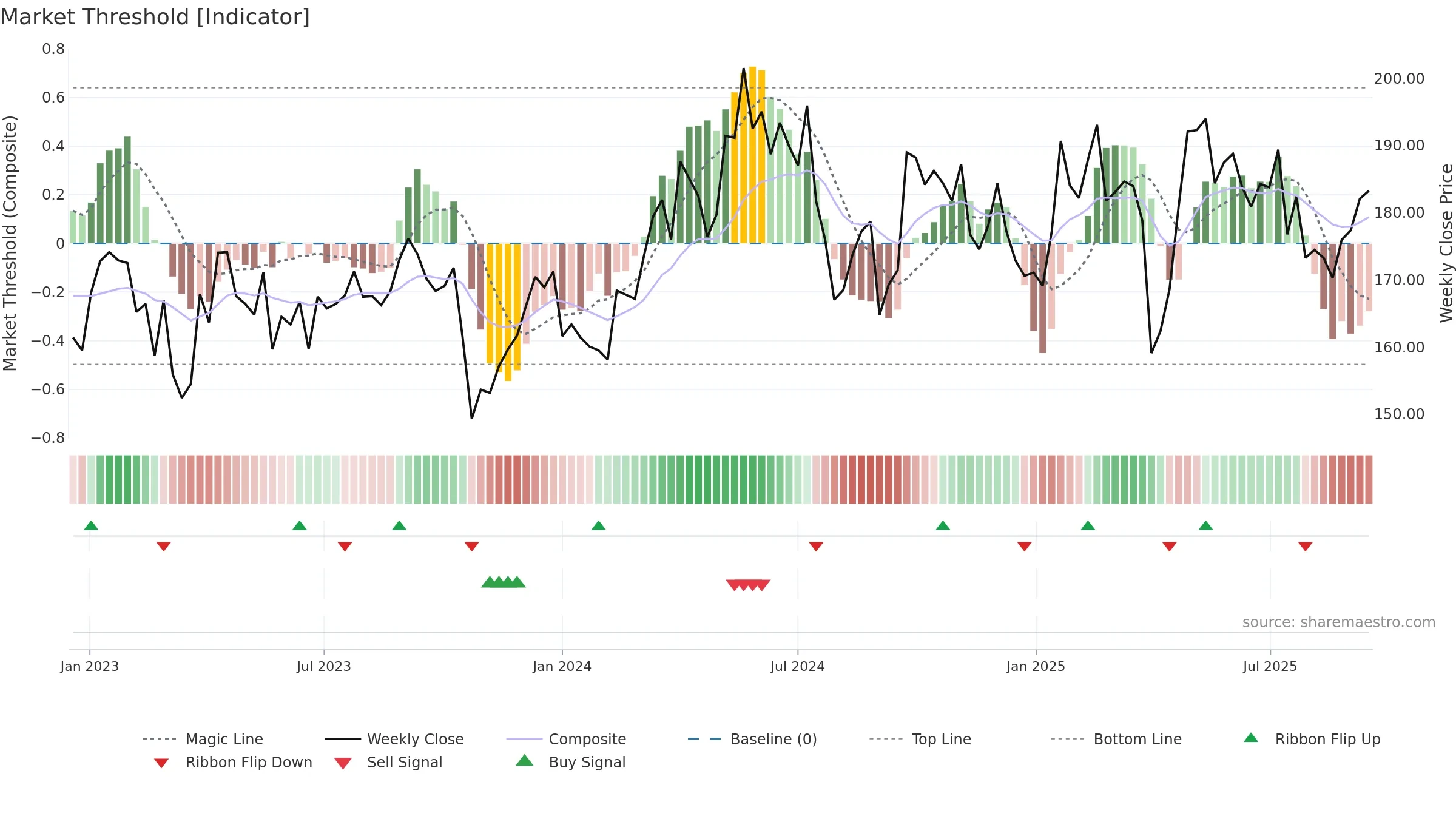Click the Jan 2024 date label
This screenshot has width=1456, height=819.
[562, 666]
